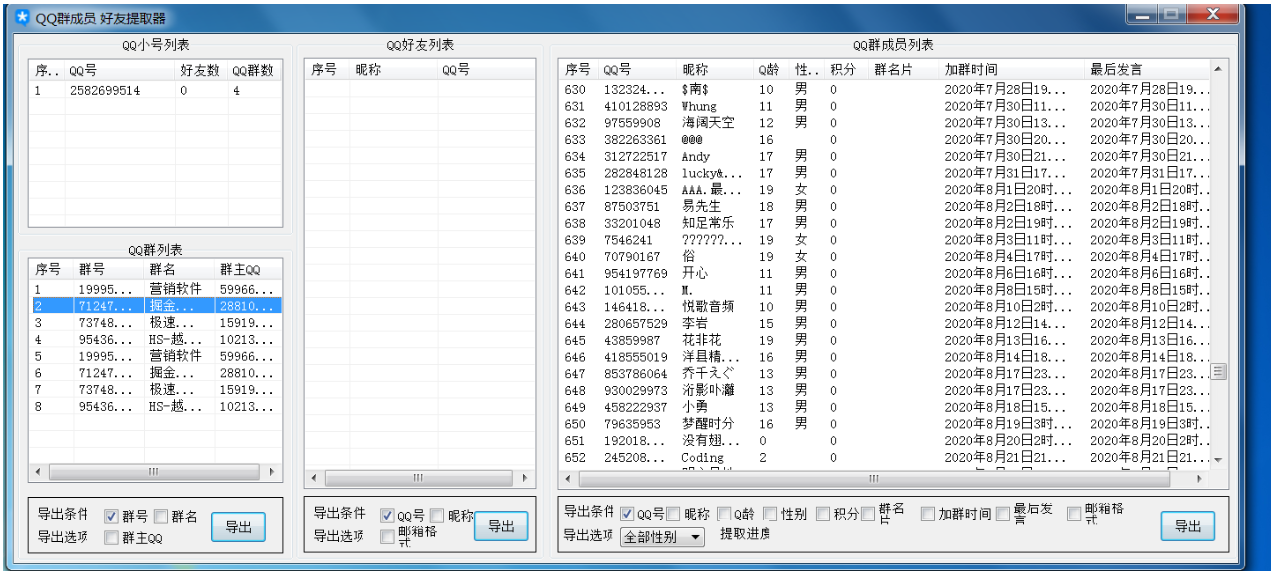1271x575 pixels.
Task: Enable 群号 checkbox in QQ群列表 export options
Action: click(112, 516)
